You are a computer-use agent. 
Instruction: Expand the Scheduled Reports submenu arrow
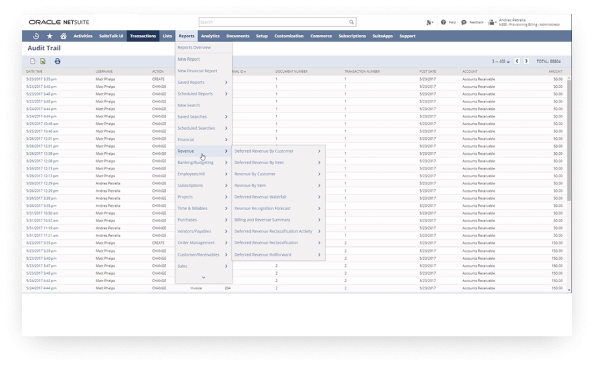(x=226, y=94)
